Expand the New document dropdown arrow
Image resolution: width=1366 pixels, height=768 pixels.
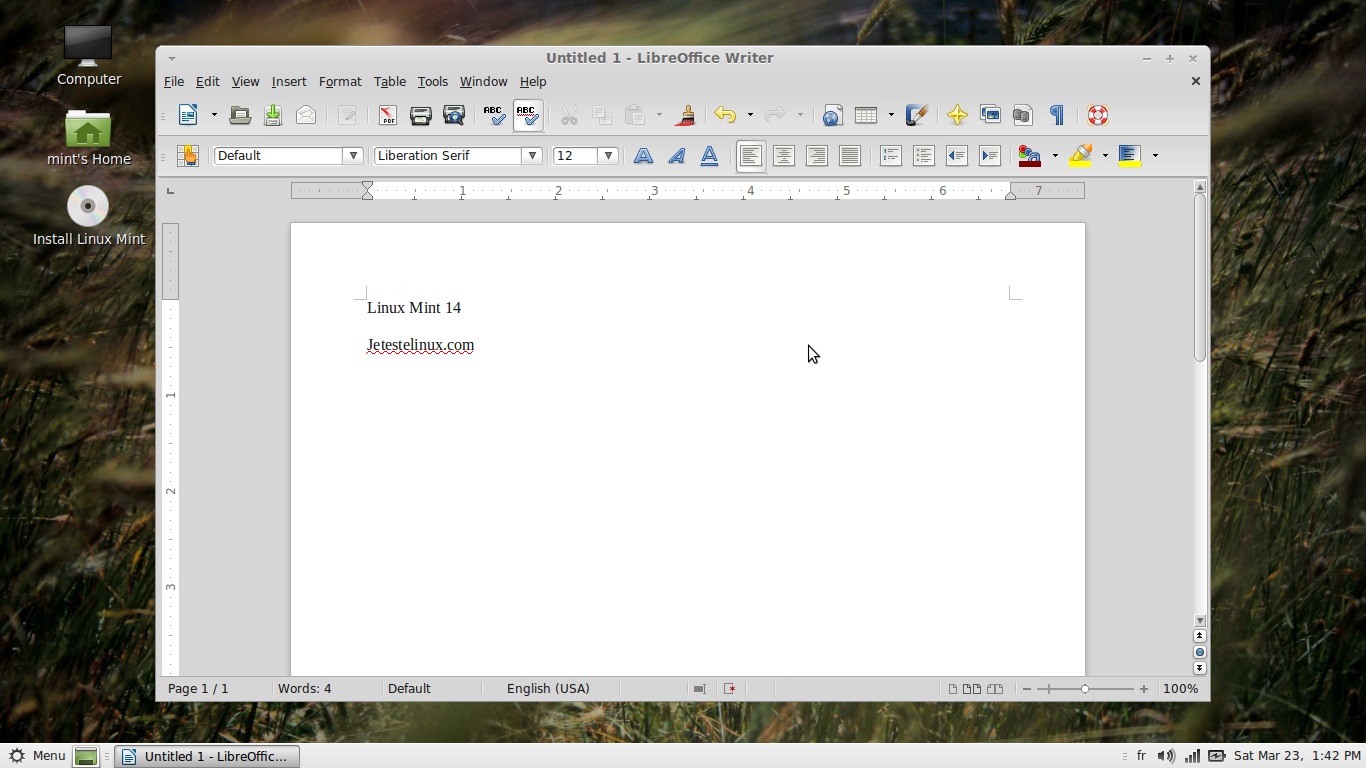coord(213,115)
